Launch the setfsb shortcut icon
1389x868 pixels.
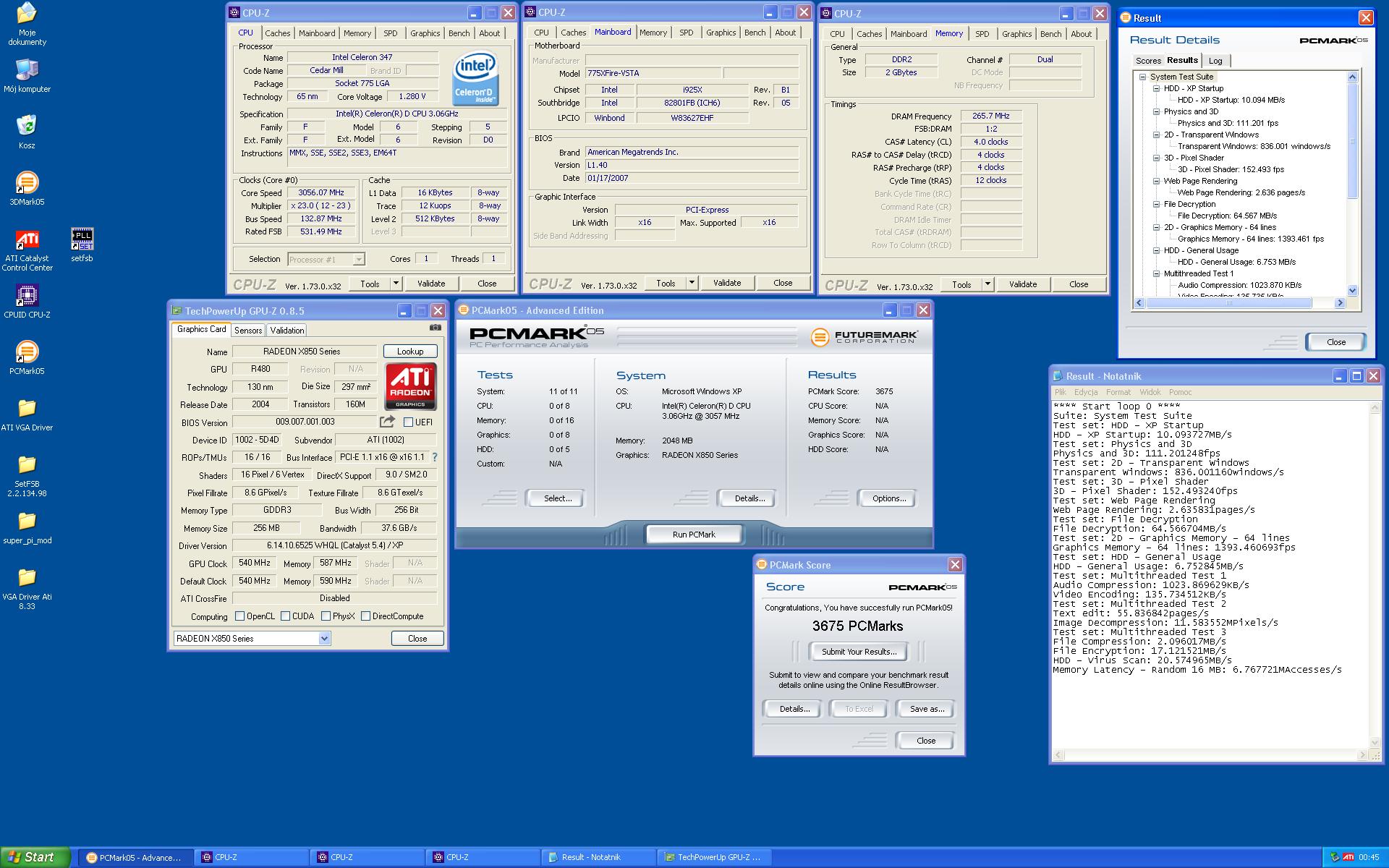[82, 244]
